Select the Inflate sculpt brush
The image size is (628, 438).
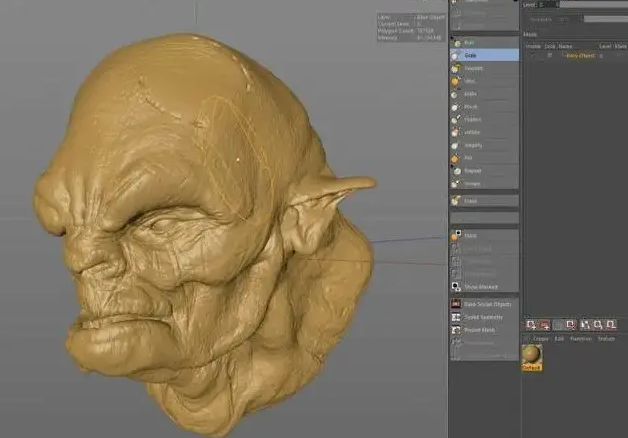tap(484, 132)
